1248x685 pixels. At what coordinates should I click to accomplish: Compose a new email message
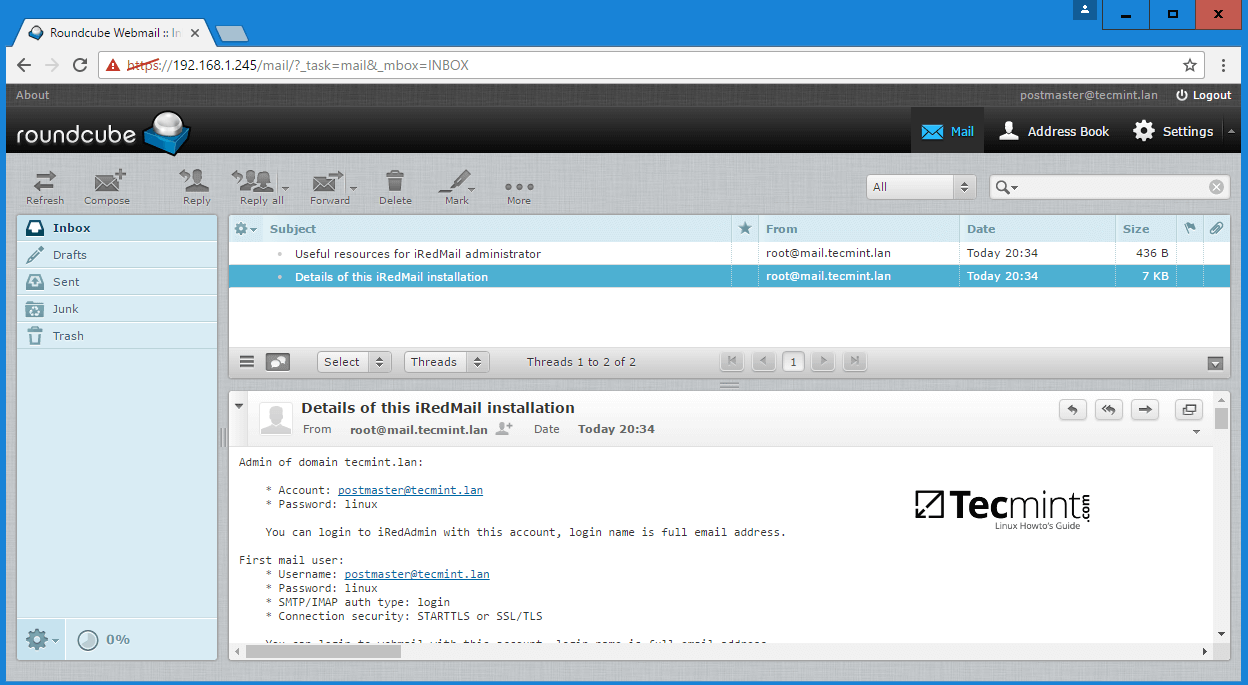click(x=106, y=187)
